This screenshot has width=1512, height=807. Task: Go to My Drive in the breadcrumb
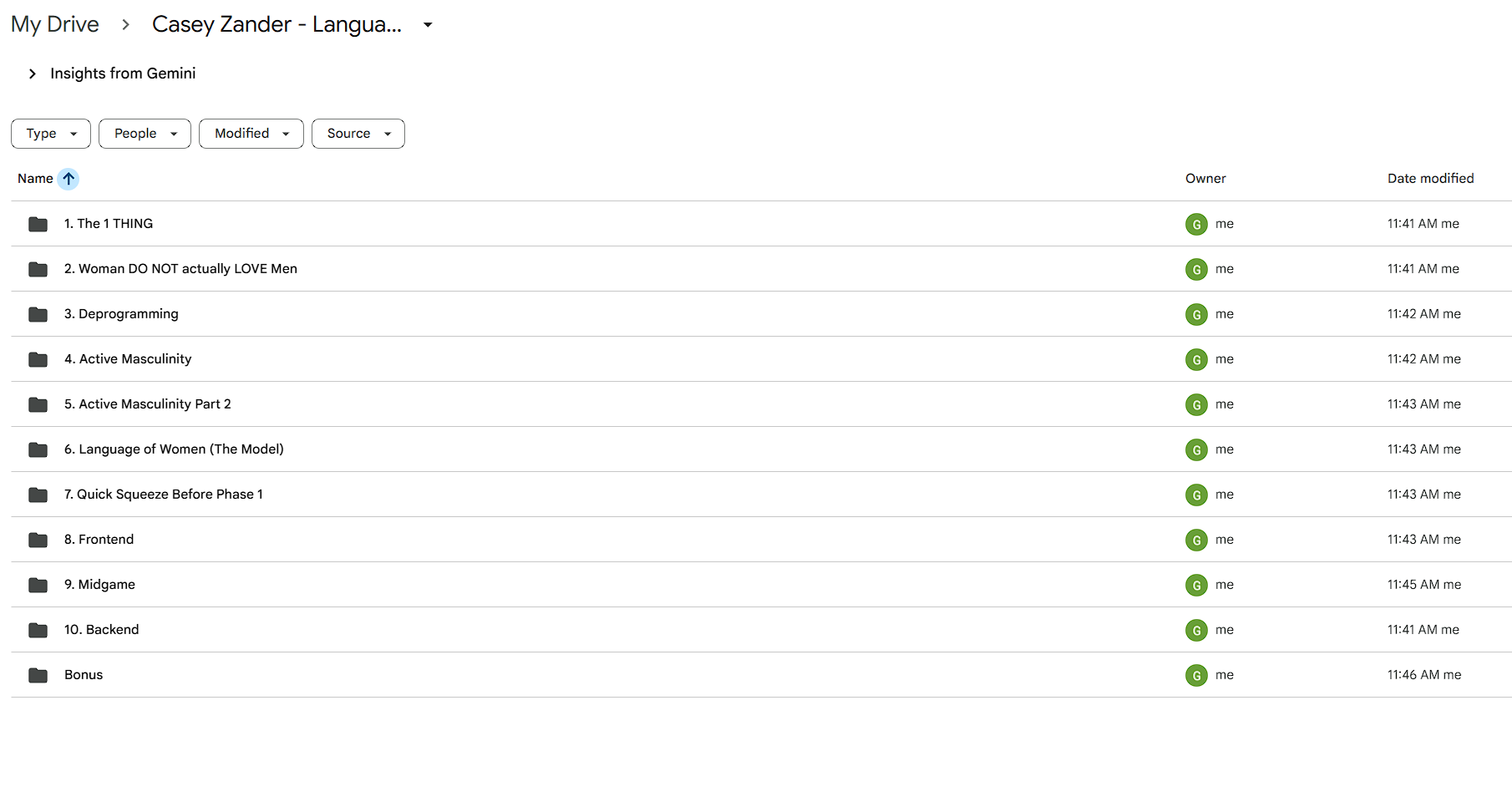click(x=55, y=24)
